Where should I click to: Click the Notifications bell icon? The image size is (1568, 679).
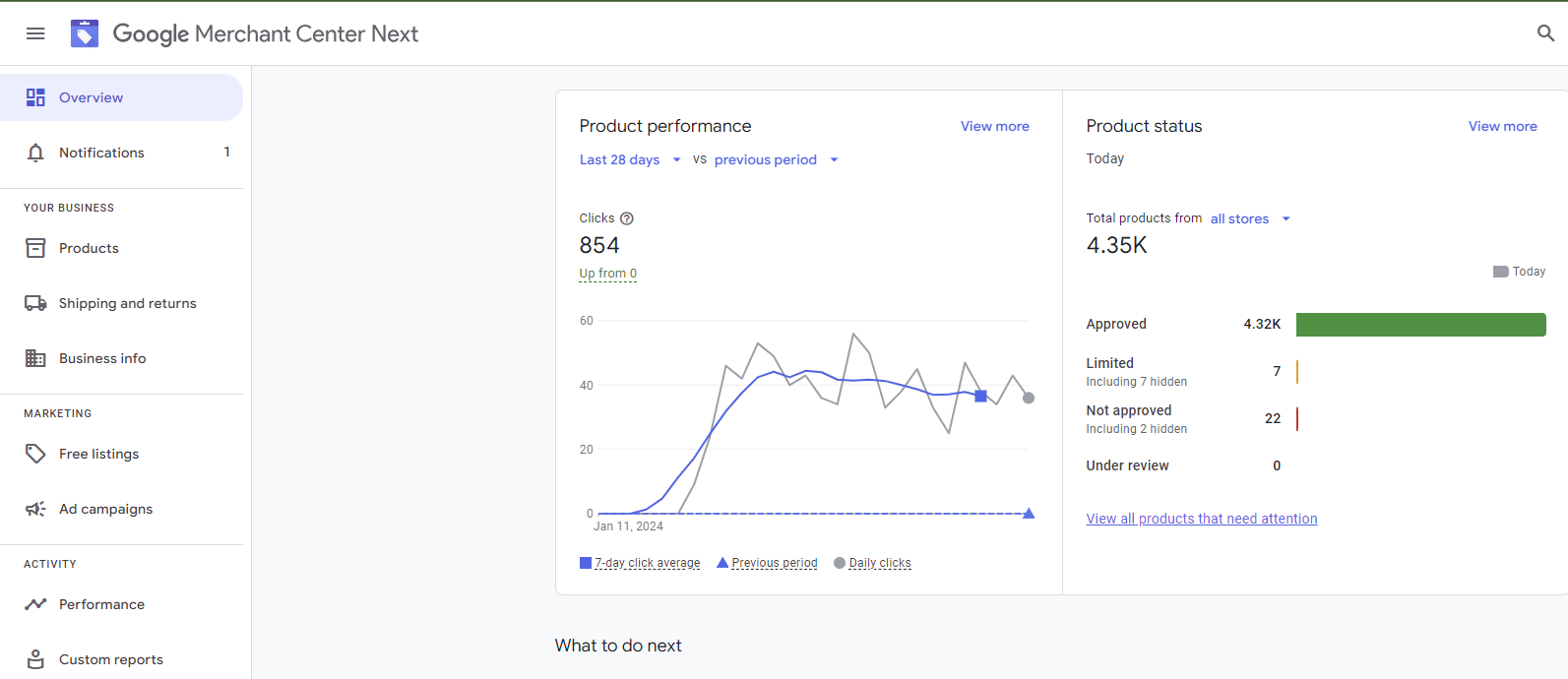point(35,153)
